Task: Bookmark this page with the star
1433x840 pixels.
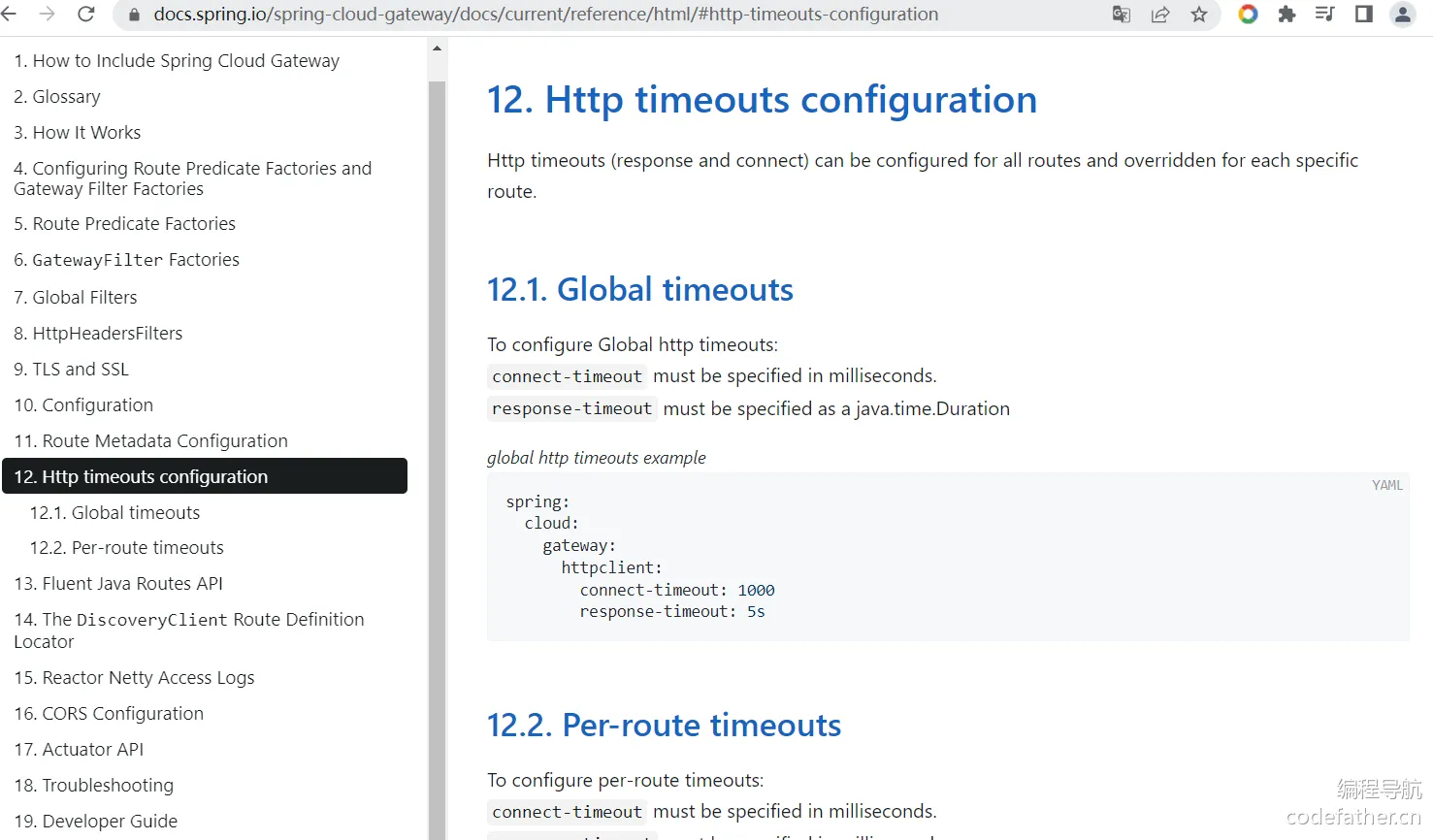Action: (x=1199, y=15)
